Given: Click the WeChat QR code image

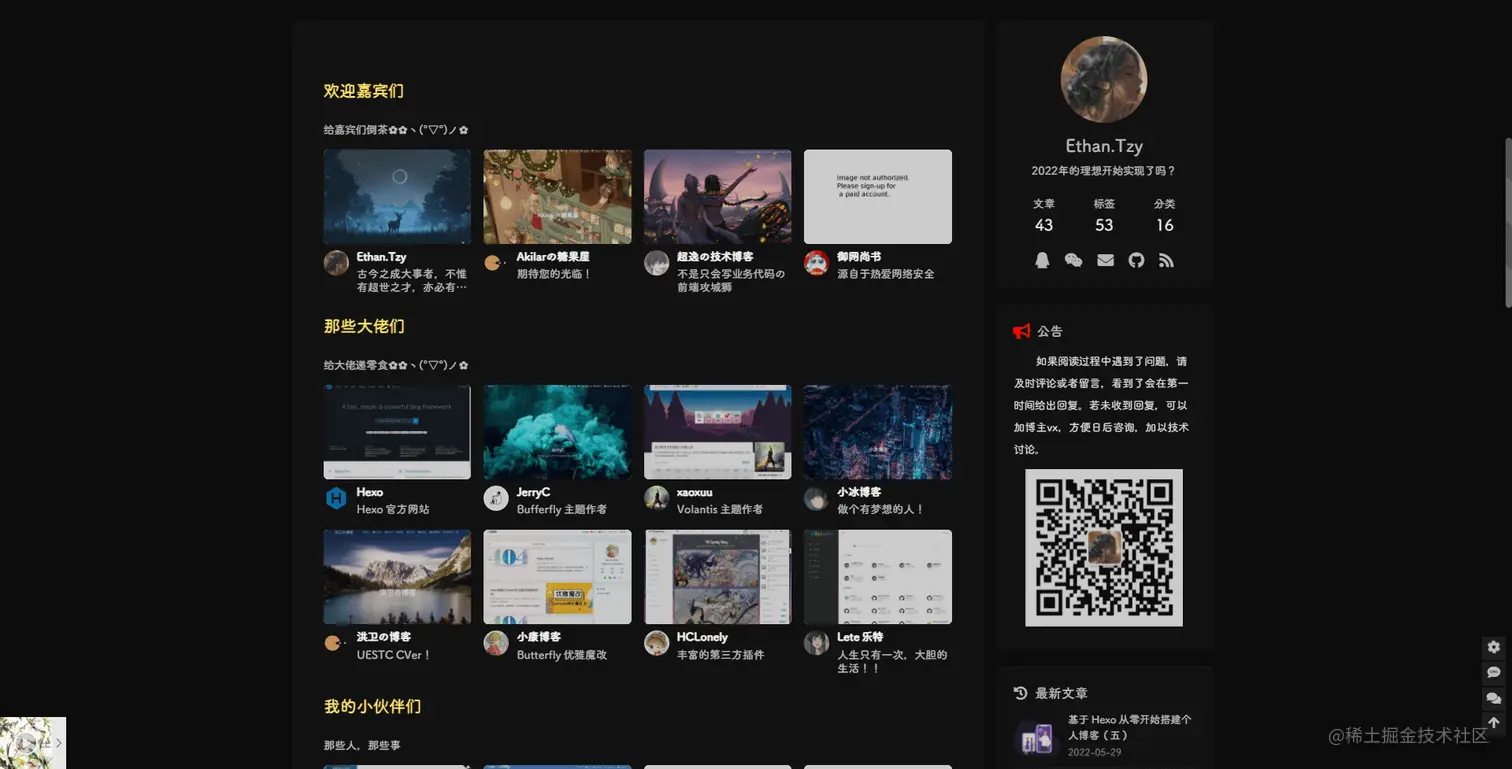Looking at the screenshot, I should coord(1104,547).
